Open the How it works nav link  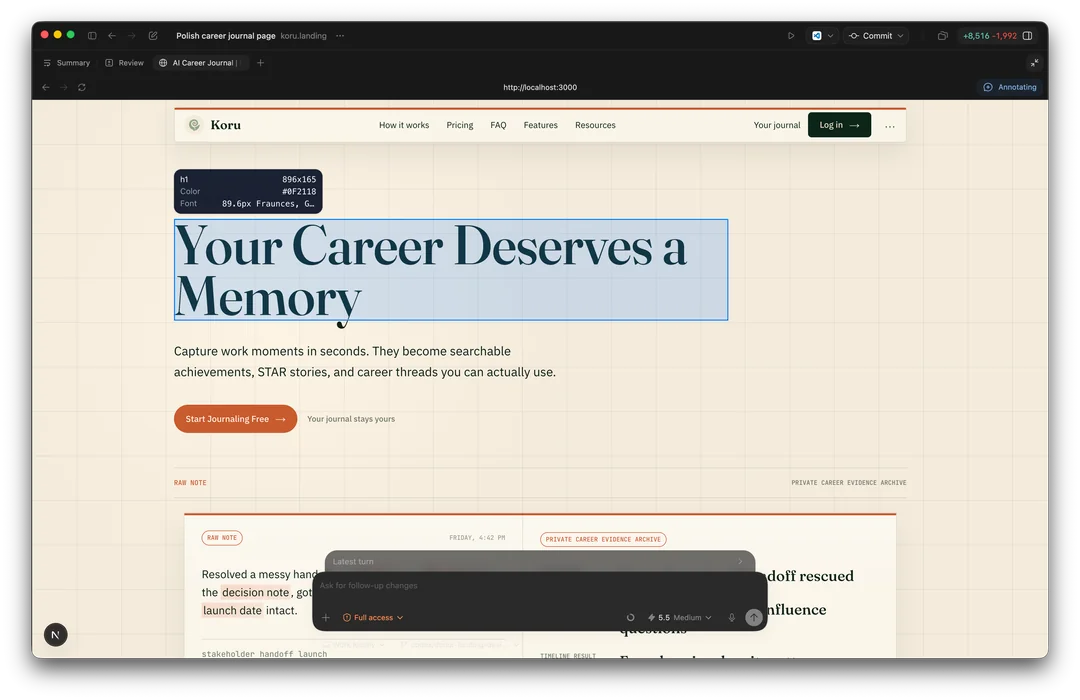(x=404, y=125)
